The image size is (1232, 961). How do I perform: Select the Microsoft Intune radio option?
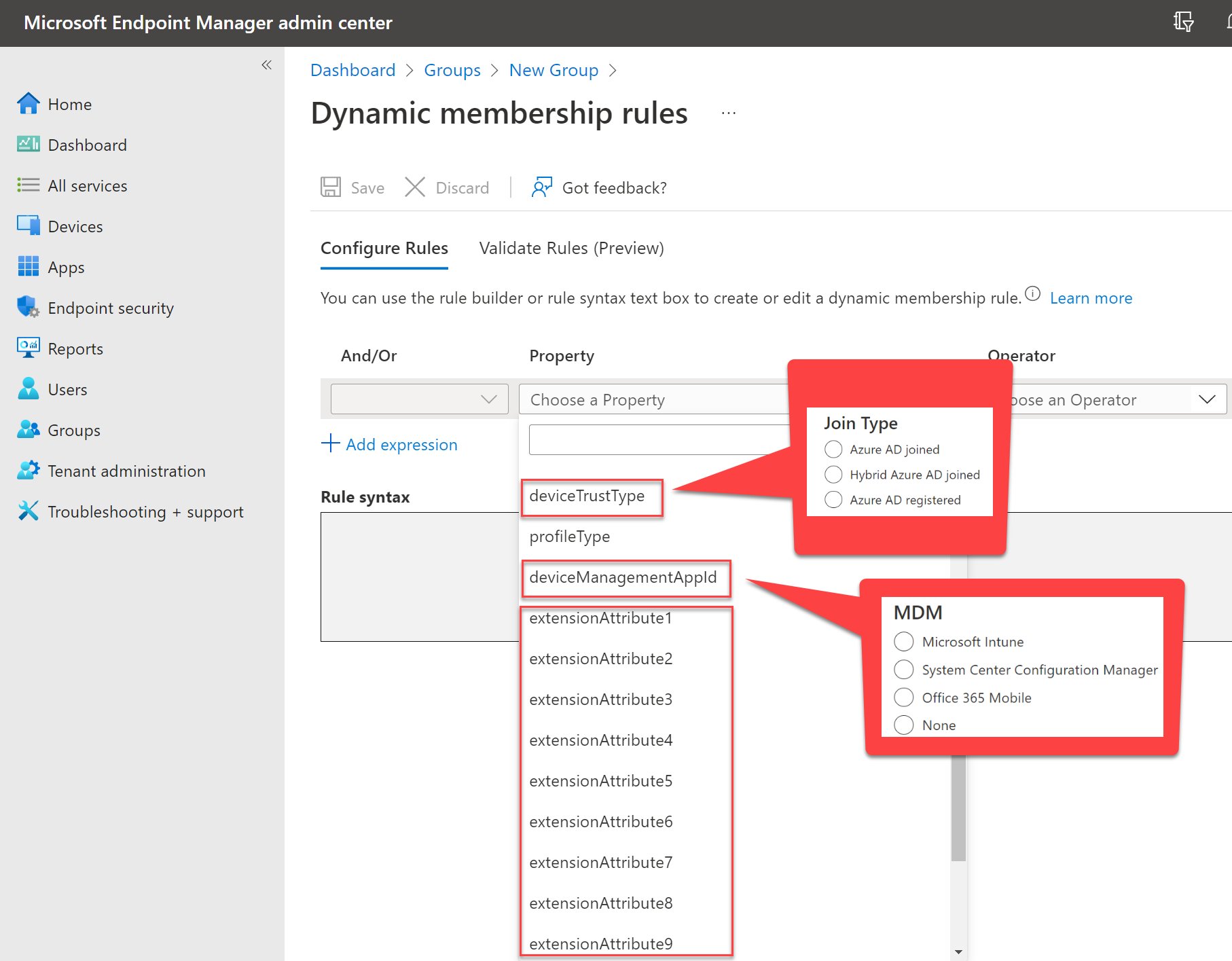pyautogui.click(x=904, y=642)
